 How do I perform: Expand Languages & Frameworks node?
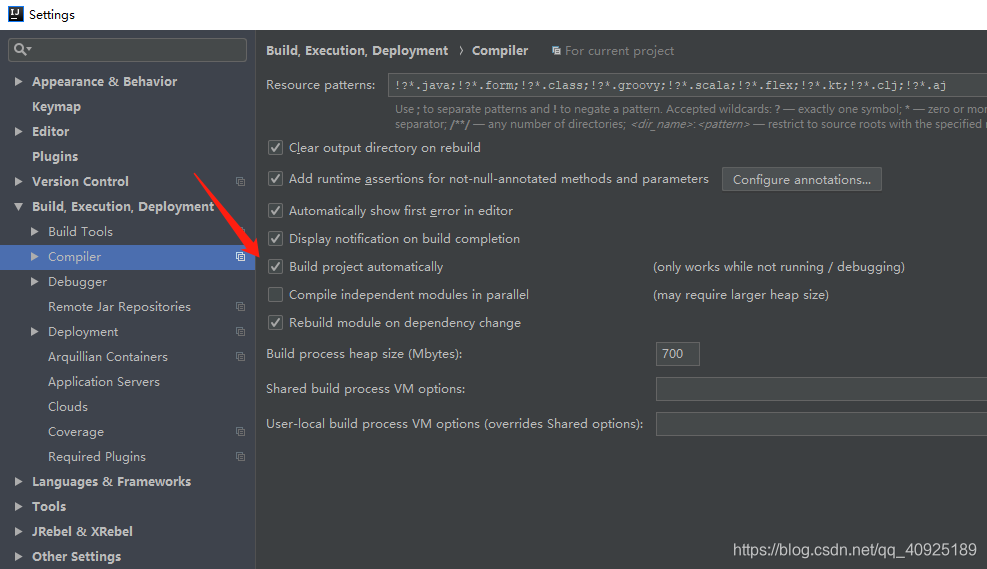pos(18,482)
